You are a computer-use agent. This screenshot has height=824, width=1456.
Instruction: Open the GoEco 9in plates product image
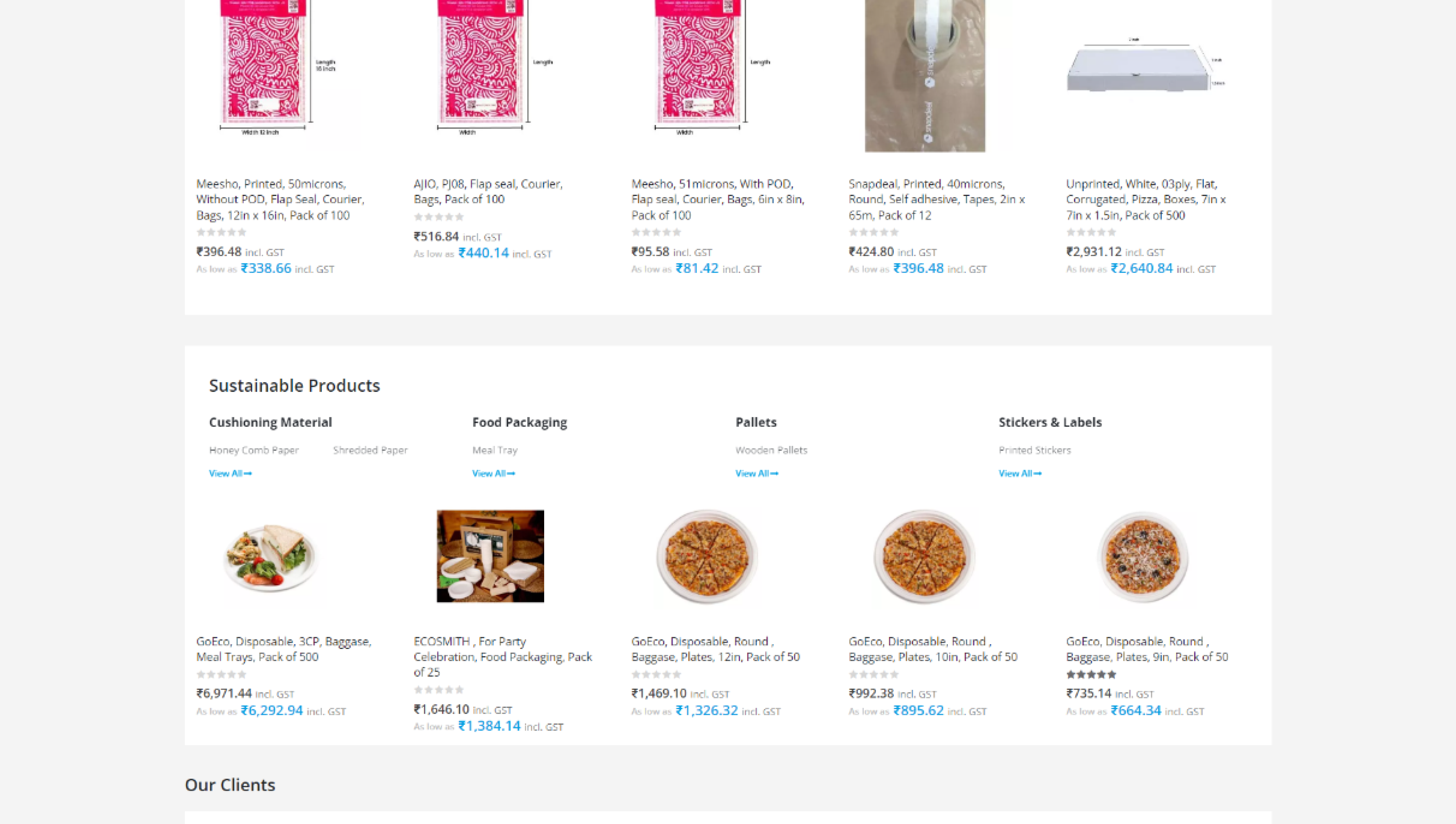[1142, 558]
